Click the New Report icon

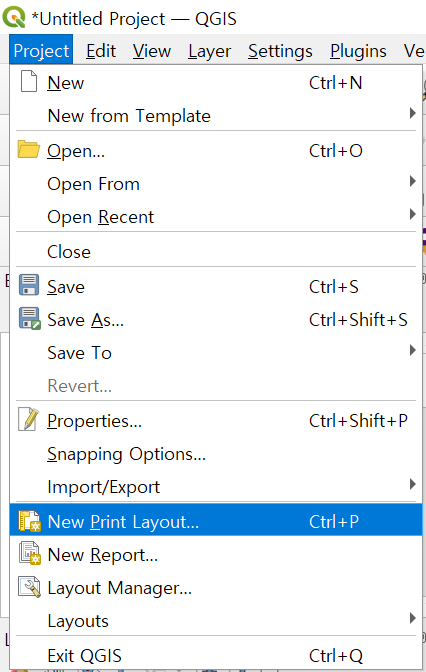pos(30,554)
